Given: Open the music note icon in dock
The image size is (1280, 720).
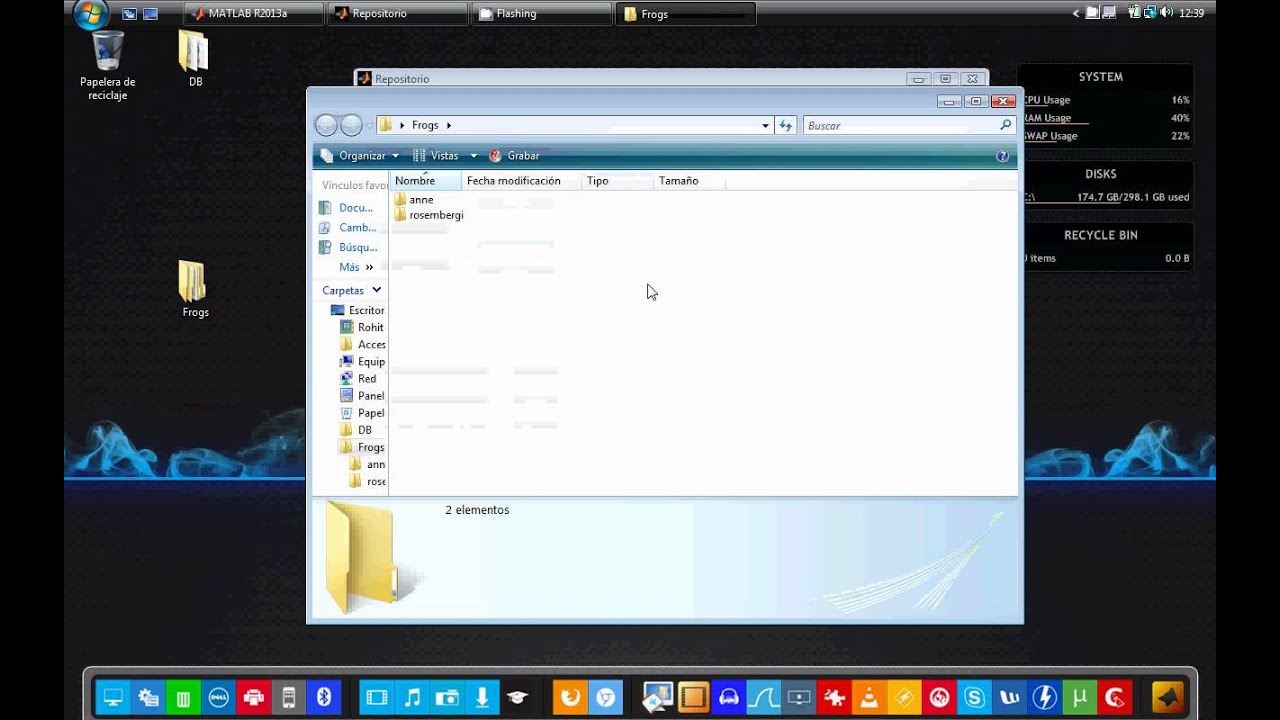Looking at the screenshot, I should point(412,697).
